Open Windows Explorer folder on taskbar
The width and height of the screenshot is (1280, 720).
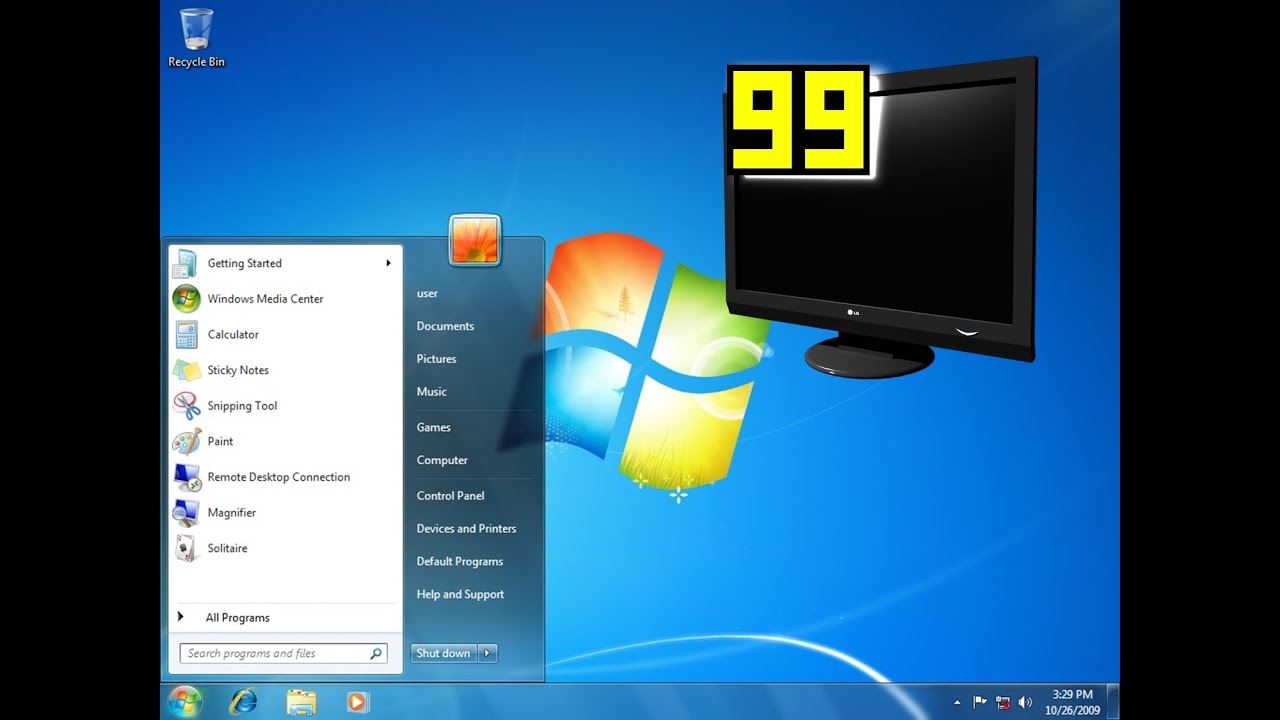[x=301, y=702]
